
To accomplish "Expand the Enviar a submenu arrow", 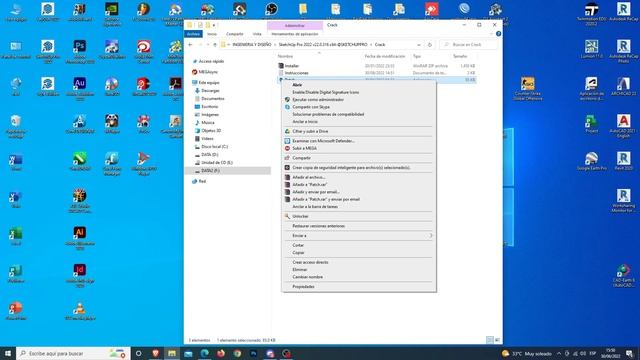I will click(x=431, y=236).
